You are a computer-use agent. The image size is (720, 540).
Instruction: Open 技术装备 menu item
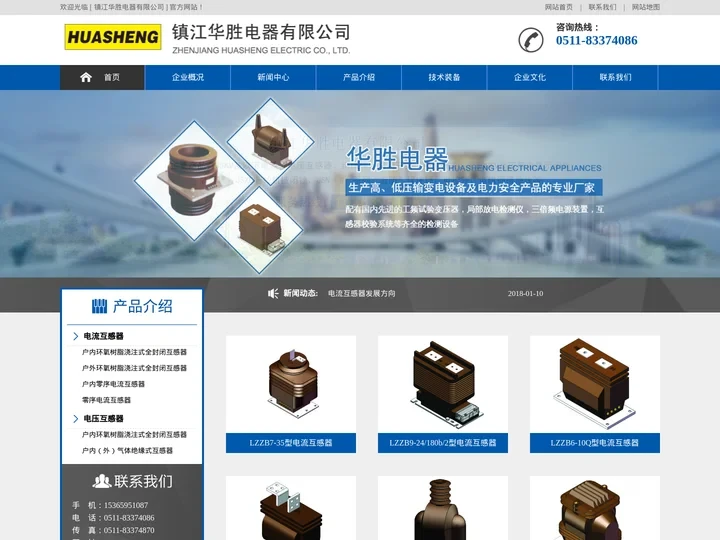[444, 77]
